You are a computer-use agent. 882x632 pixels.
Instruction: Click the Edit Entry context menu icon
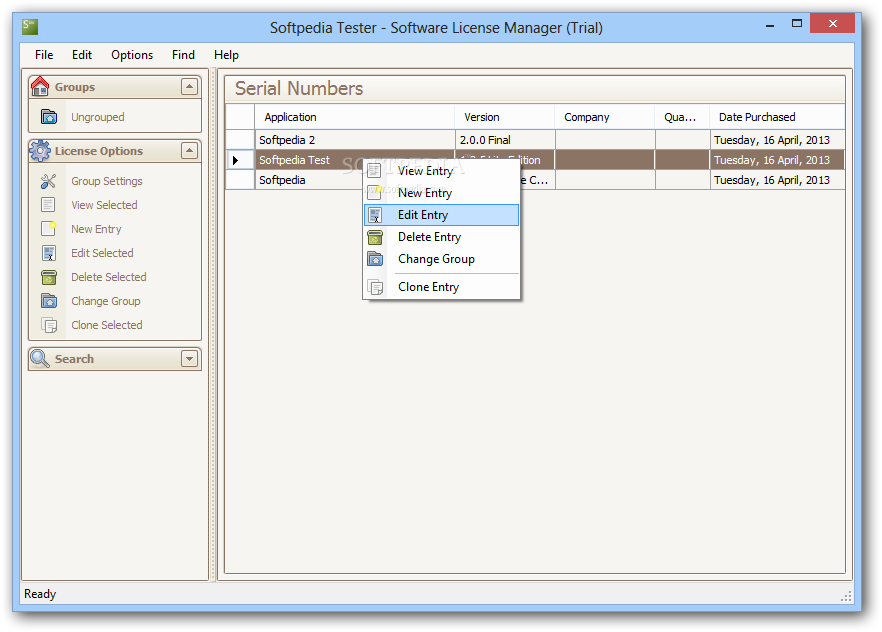(375, 215)
